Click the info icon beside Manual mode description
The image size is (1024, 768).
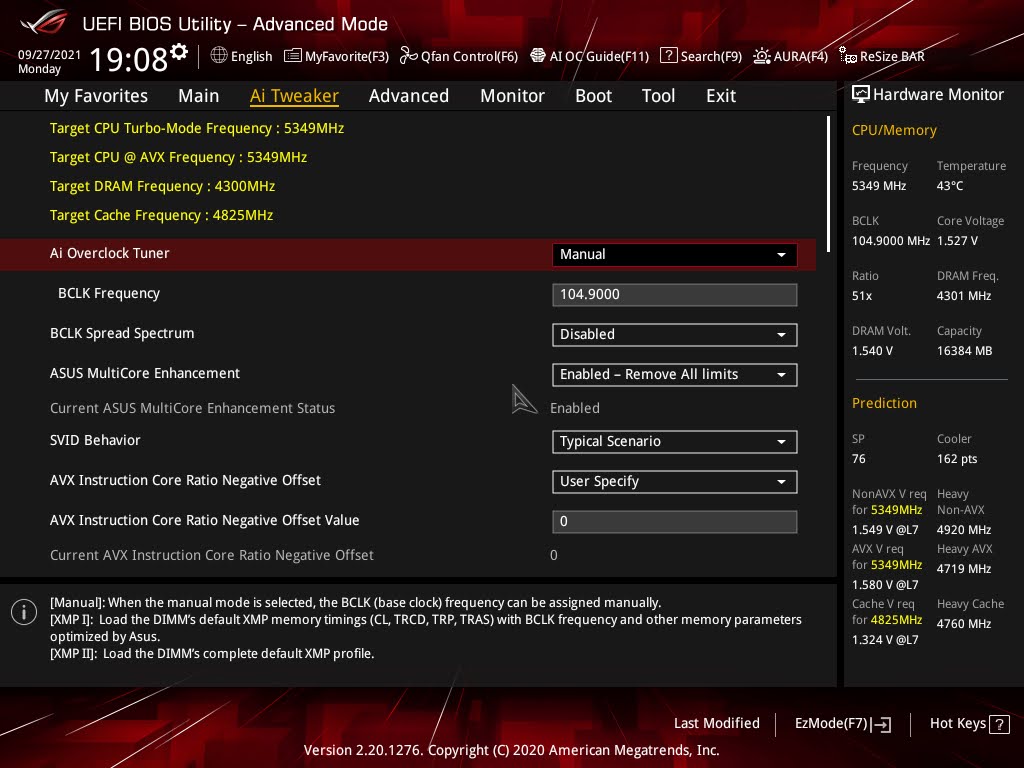pyautogui.click(x=24, y=612)
